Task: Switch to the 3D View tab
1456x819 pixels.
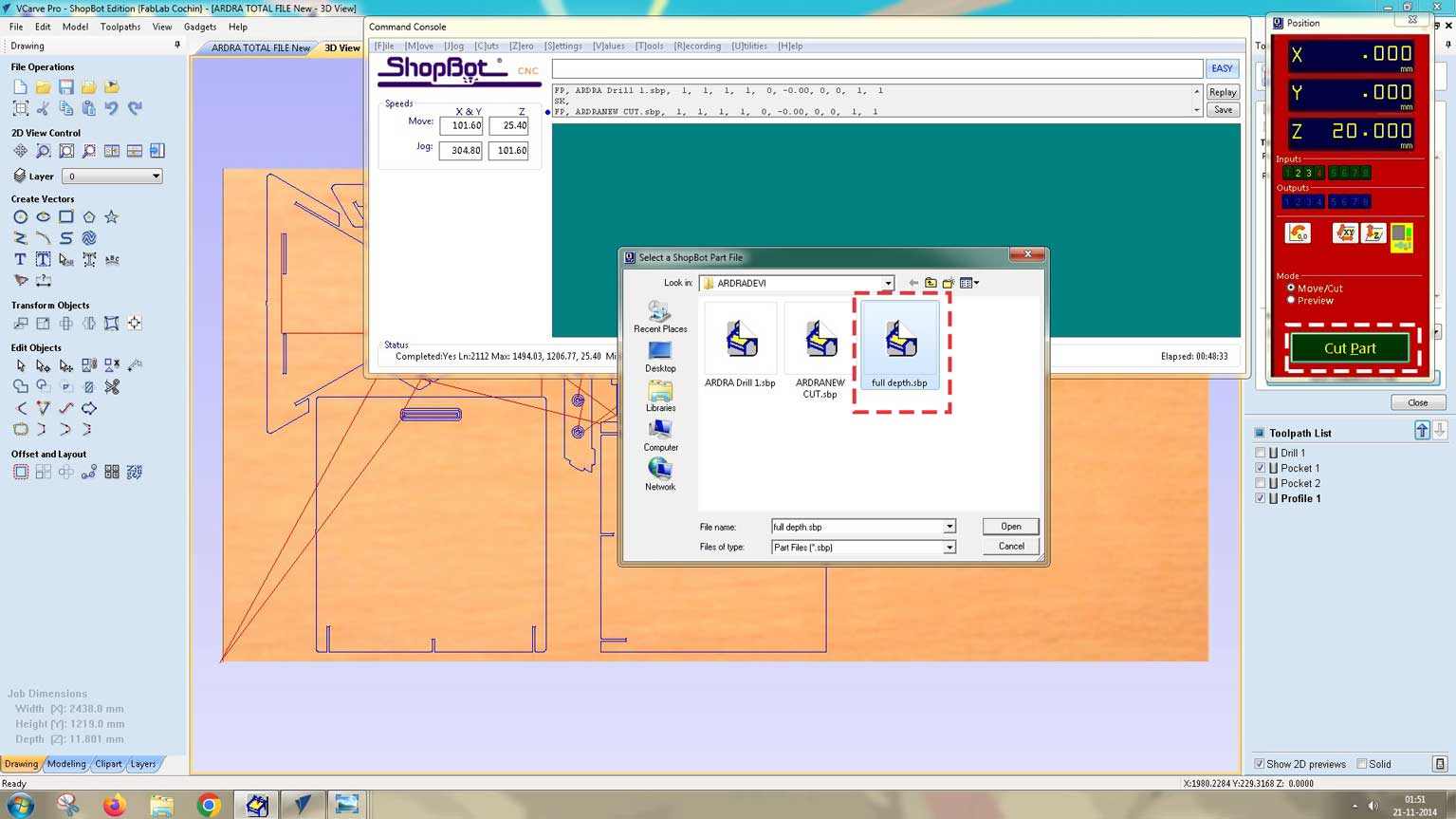Action: 342,47
